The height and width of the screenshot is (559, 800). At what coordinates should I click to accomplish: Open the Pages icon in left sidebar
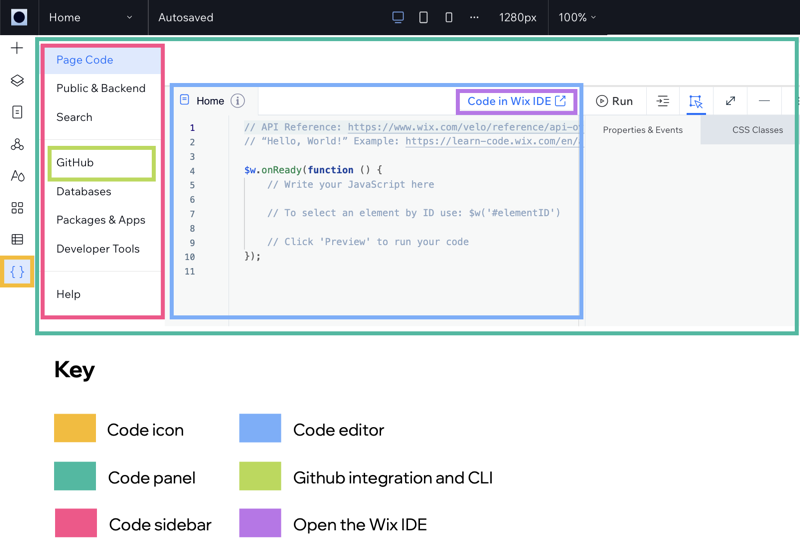pyautogui.click(x=17, y=112)
